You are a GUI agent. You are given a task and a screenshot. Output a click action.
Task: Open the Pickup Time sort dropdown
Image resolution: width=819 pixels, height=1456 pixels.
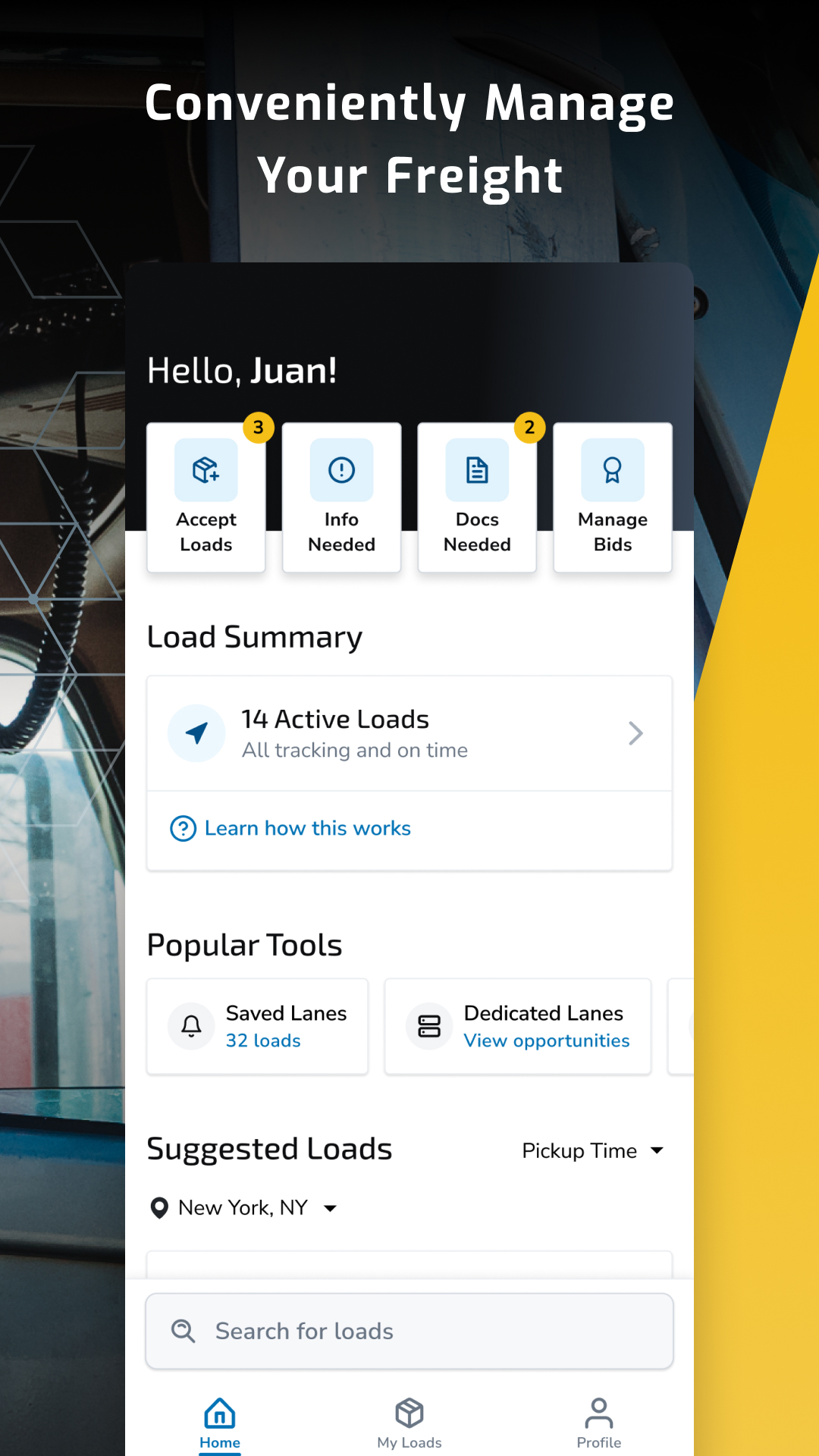(x=593, y=1150)
